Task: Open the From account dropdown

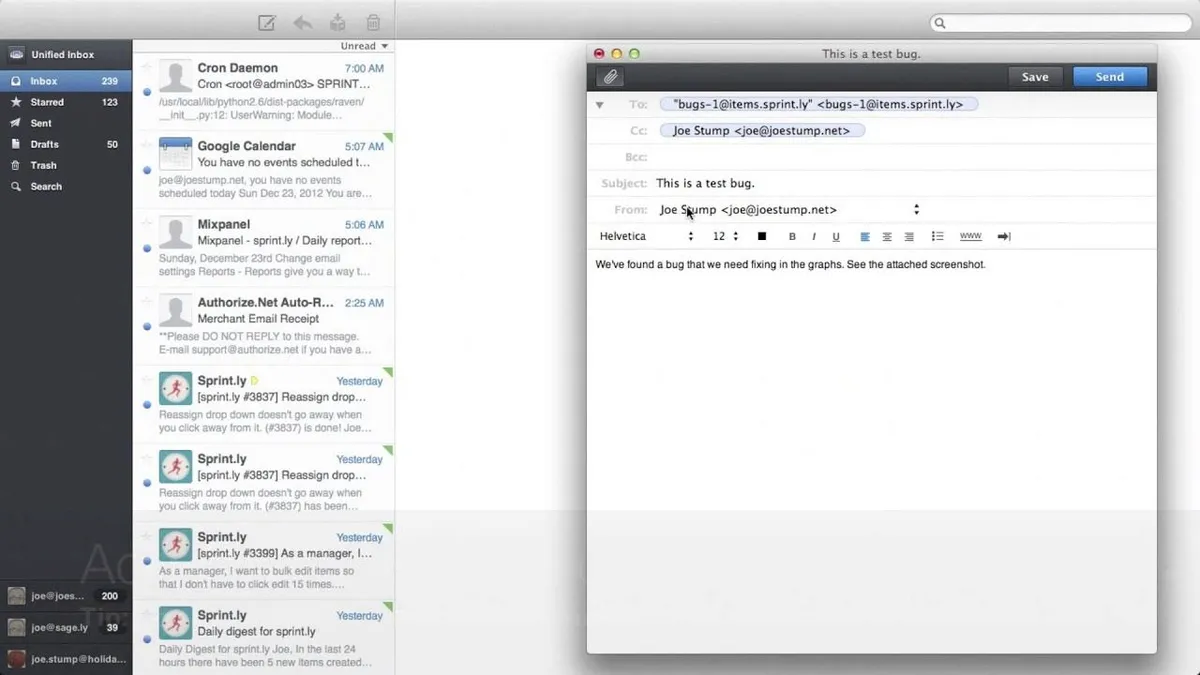Action: [789, 210]
